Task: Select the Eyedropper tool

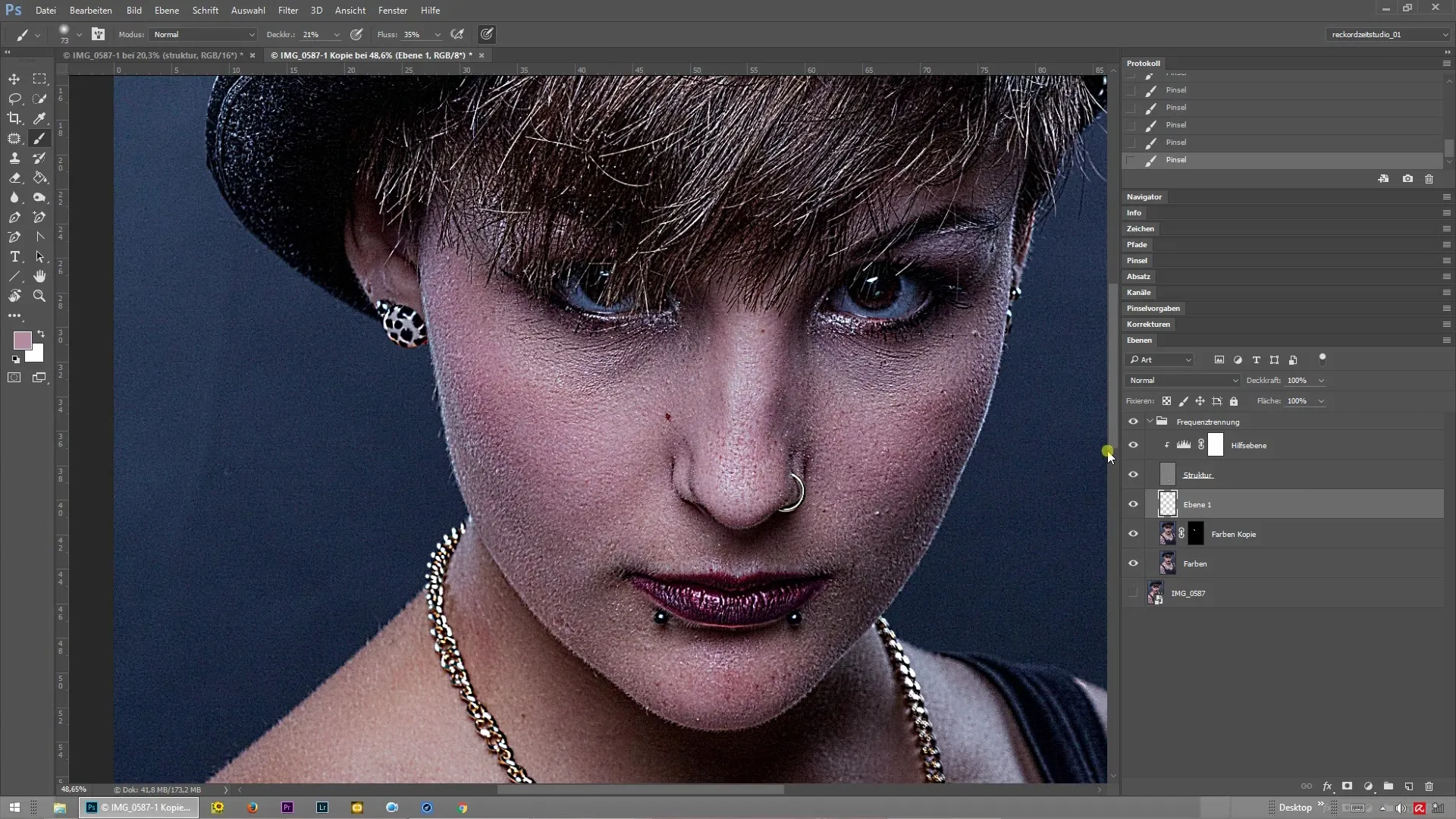Action: (39, 118)
